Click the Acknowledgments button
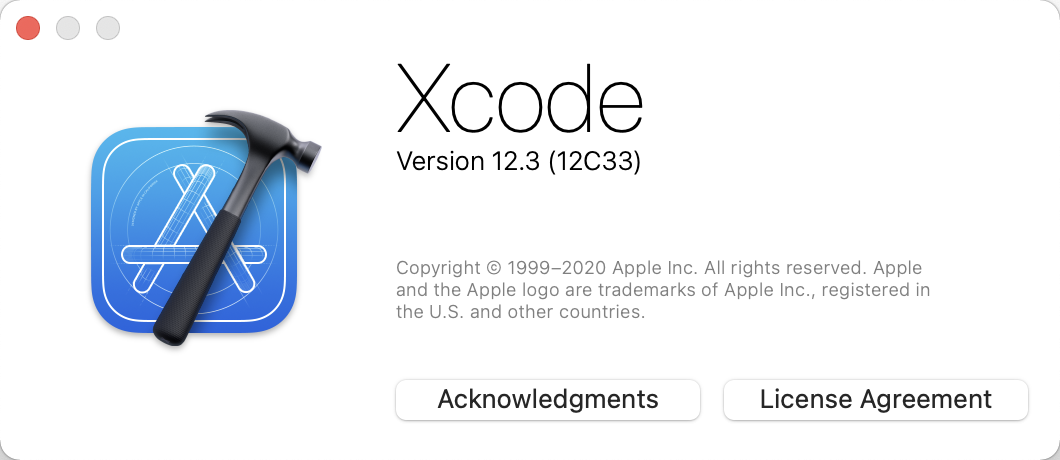This screenshot has width=1060, height=460. [x=548, y=399]
